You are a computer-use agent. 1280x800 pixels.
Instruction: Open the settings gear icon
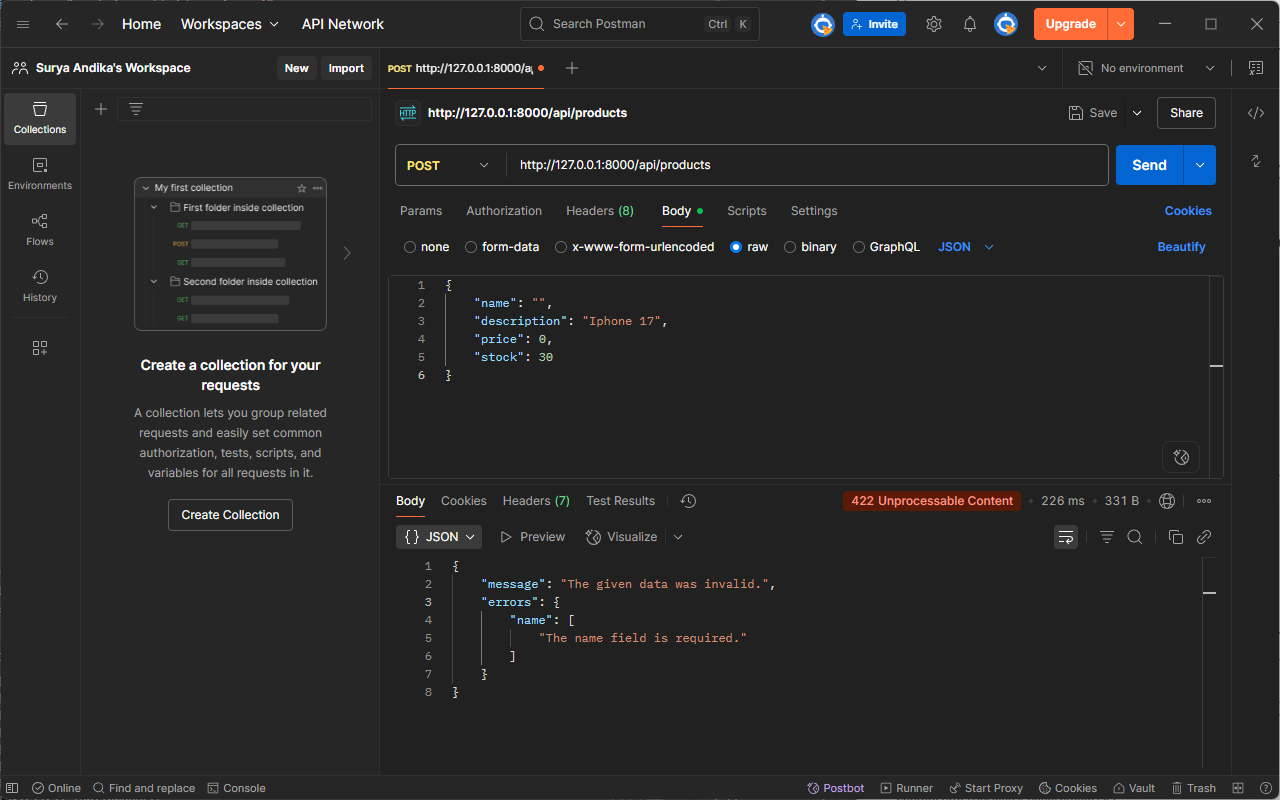pyautogui.click(x=933, y=24)
